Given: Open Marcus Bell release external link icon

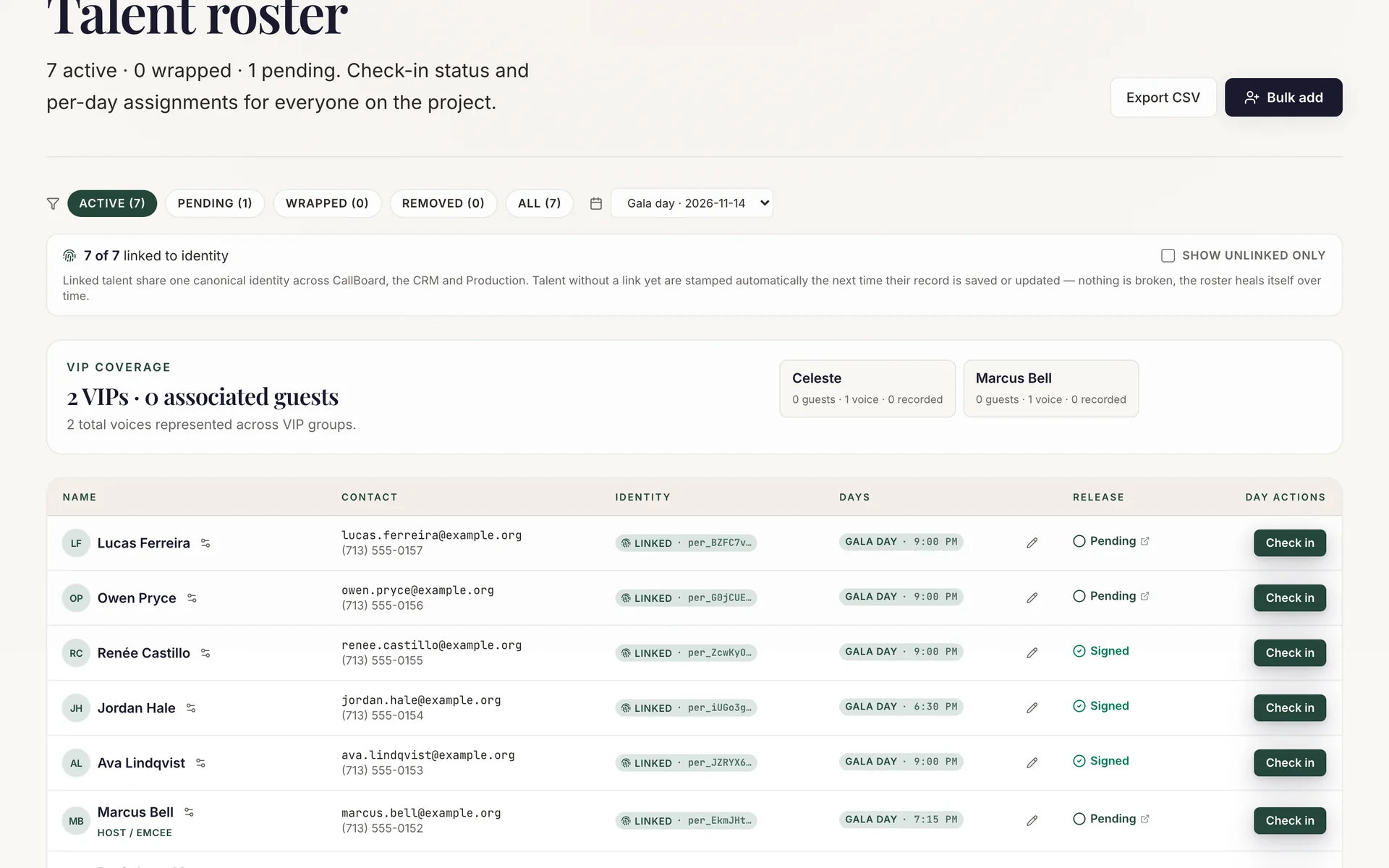Looking at the screenshot, I should (x=1145, y=819).
